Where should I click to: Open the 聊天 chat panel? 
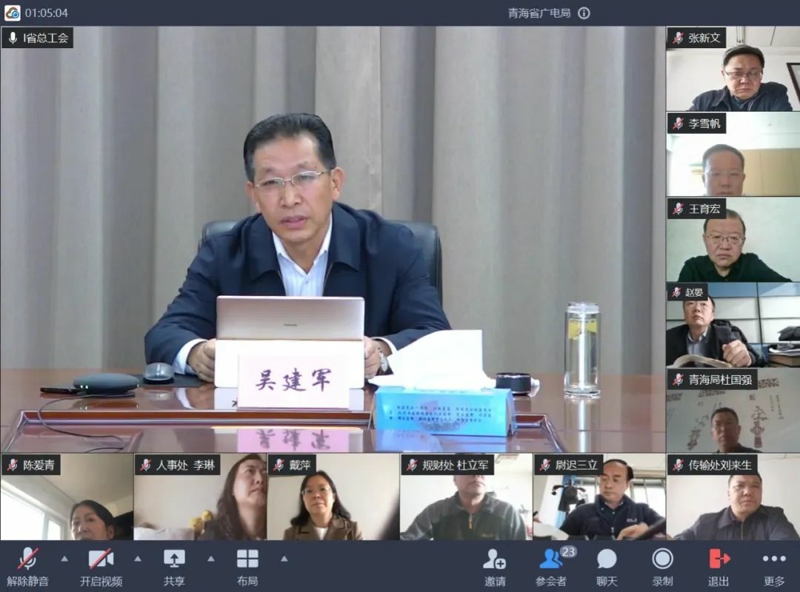(607, 566)
